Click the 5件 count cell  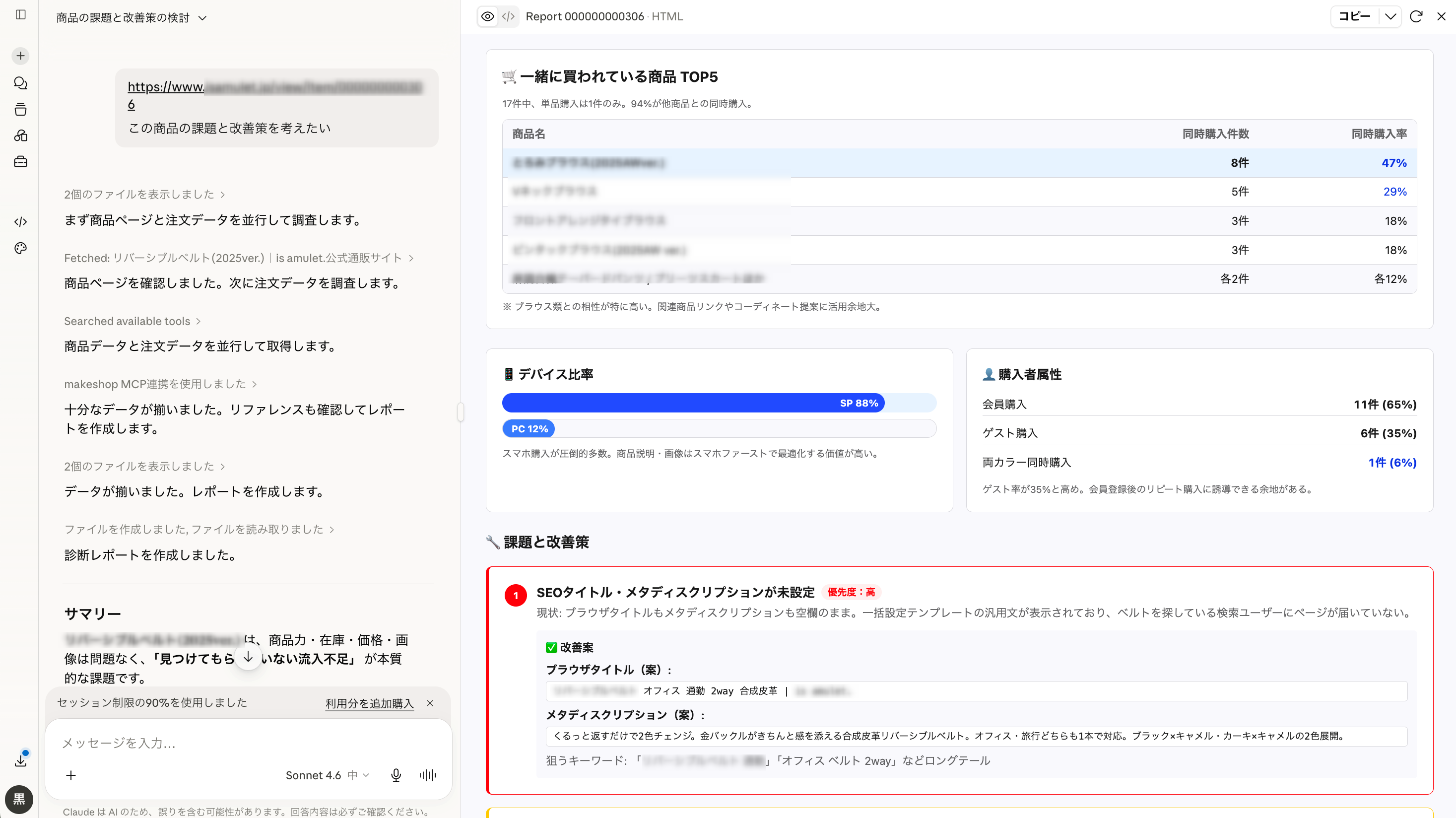[1240, 192]
